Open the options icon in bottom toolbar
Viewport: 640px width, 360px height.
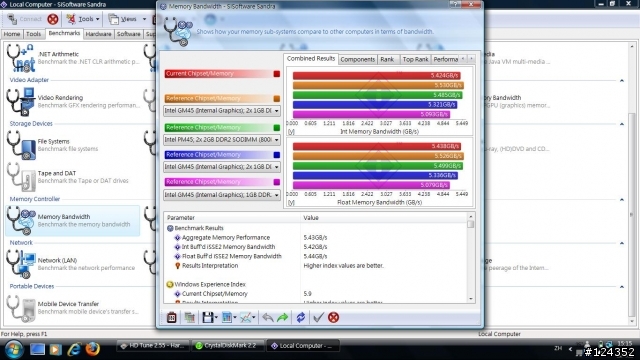171,317
